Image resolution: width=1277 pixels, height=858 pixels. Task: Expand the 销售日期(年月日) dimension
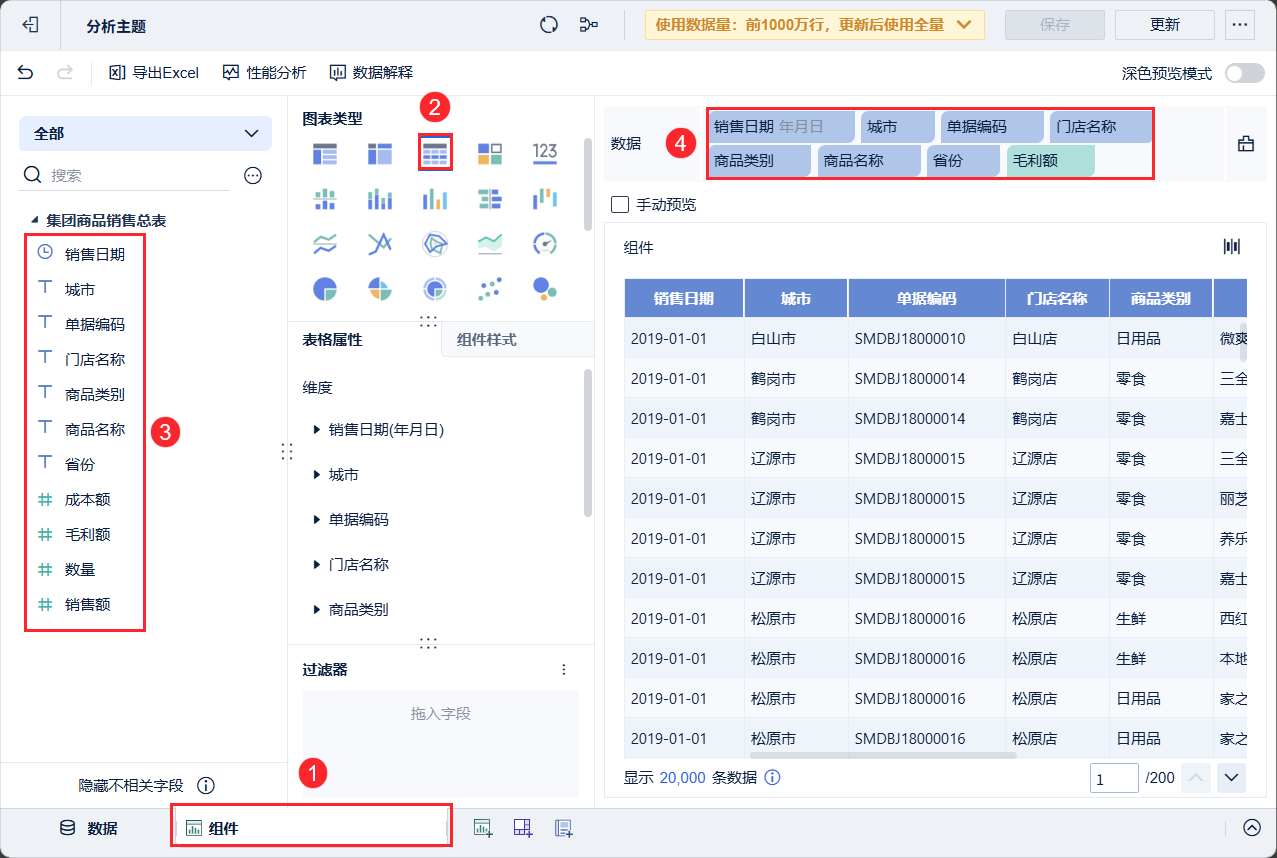point(318,430)
